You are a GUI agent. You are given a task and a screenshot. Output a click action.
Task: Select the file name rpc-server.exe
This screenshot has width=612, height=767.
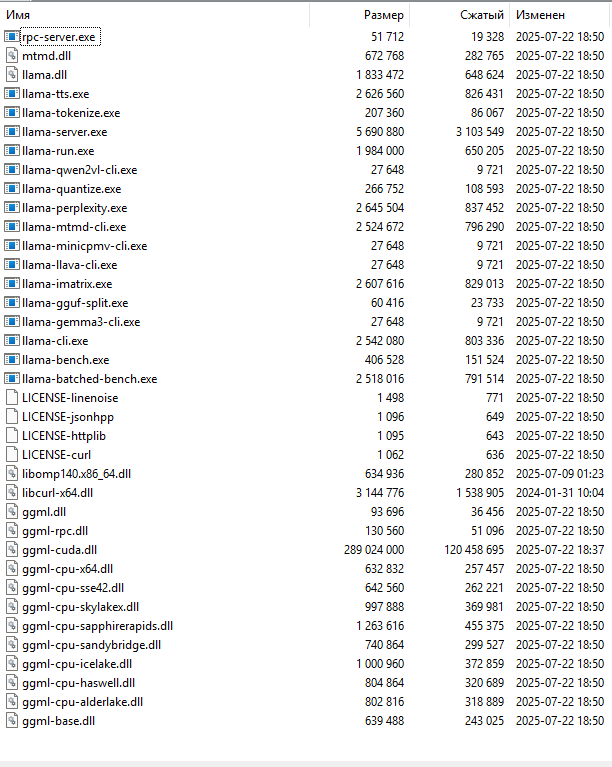tap(59, 37)
